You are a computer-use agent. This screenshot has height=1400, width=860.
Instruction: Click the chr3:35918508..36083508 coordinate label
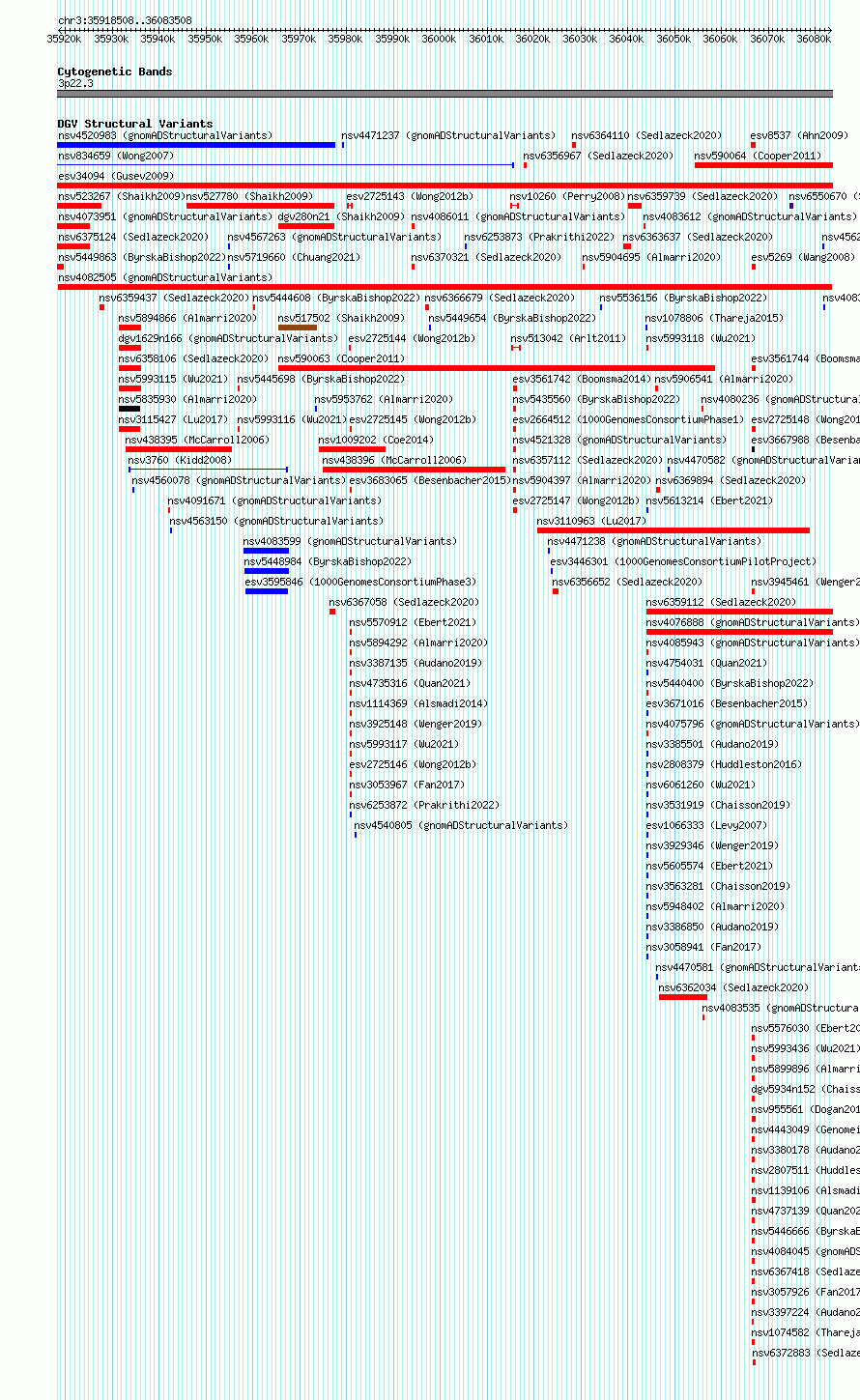tap(125, 20)
